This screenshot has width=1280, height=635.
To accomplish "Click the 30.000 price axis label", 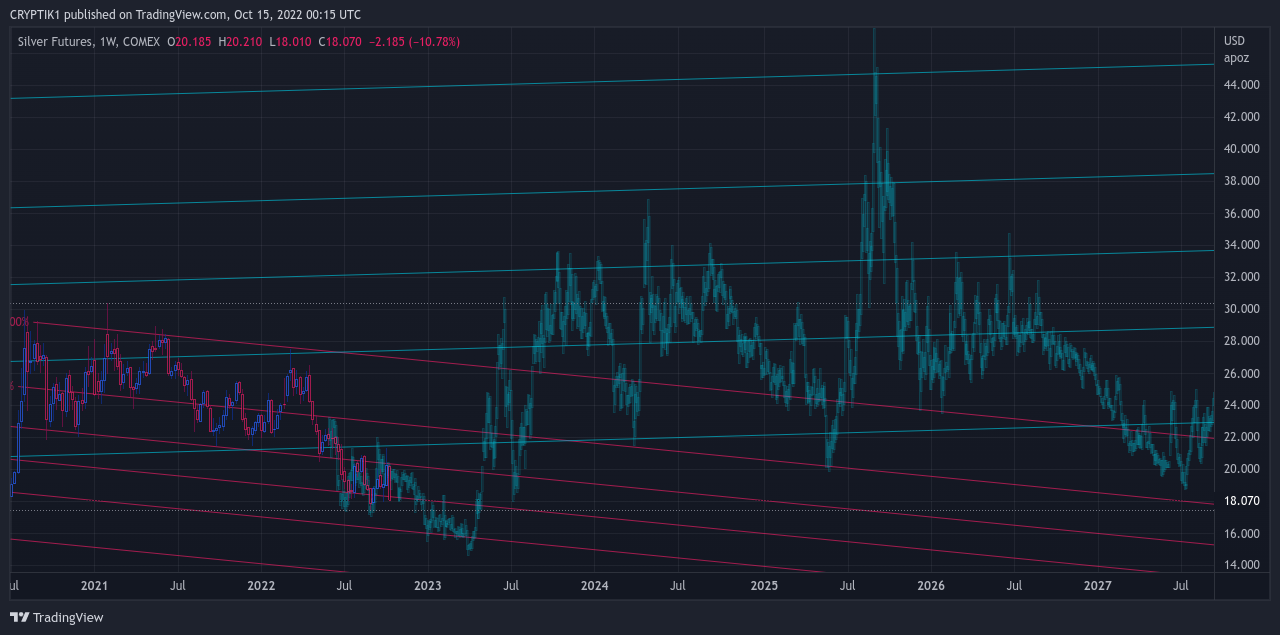I will pyautogui.click(x=1242, y=309).
